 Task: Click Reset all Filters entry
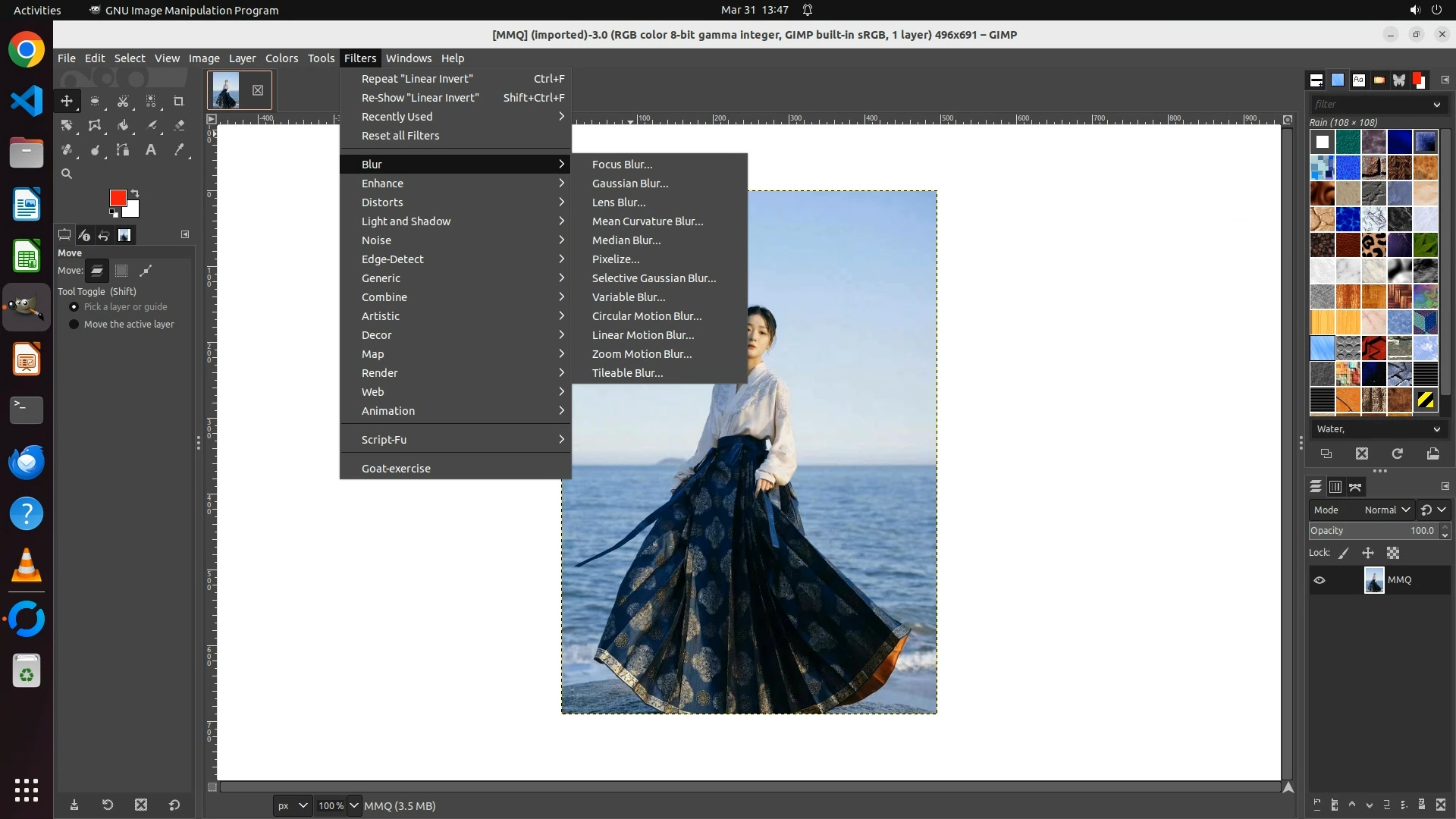pyautogui.click(x=400, y=136)
